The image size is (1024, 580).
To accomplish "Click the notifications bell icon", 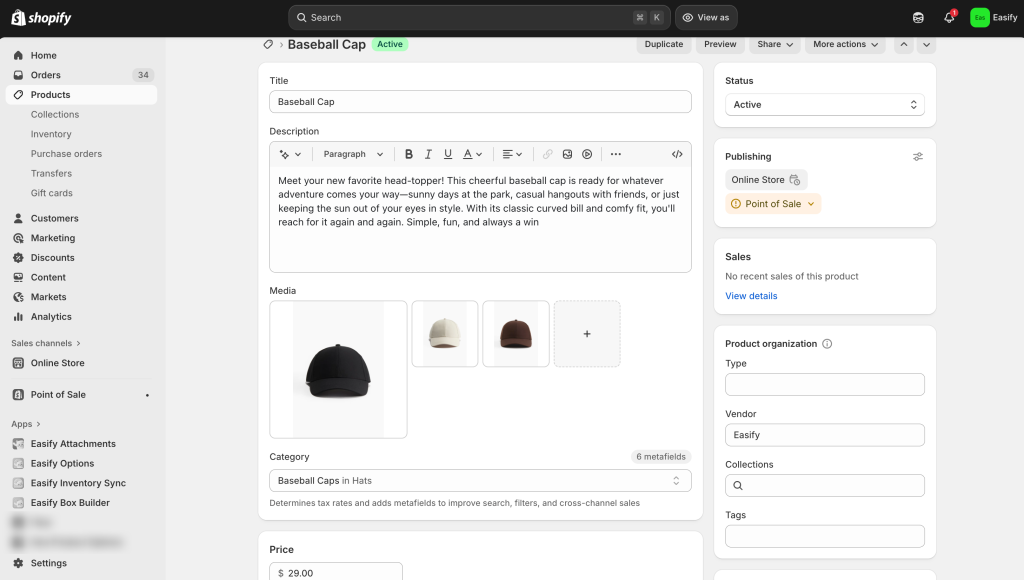I will [x=949, y=17].
